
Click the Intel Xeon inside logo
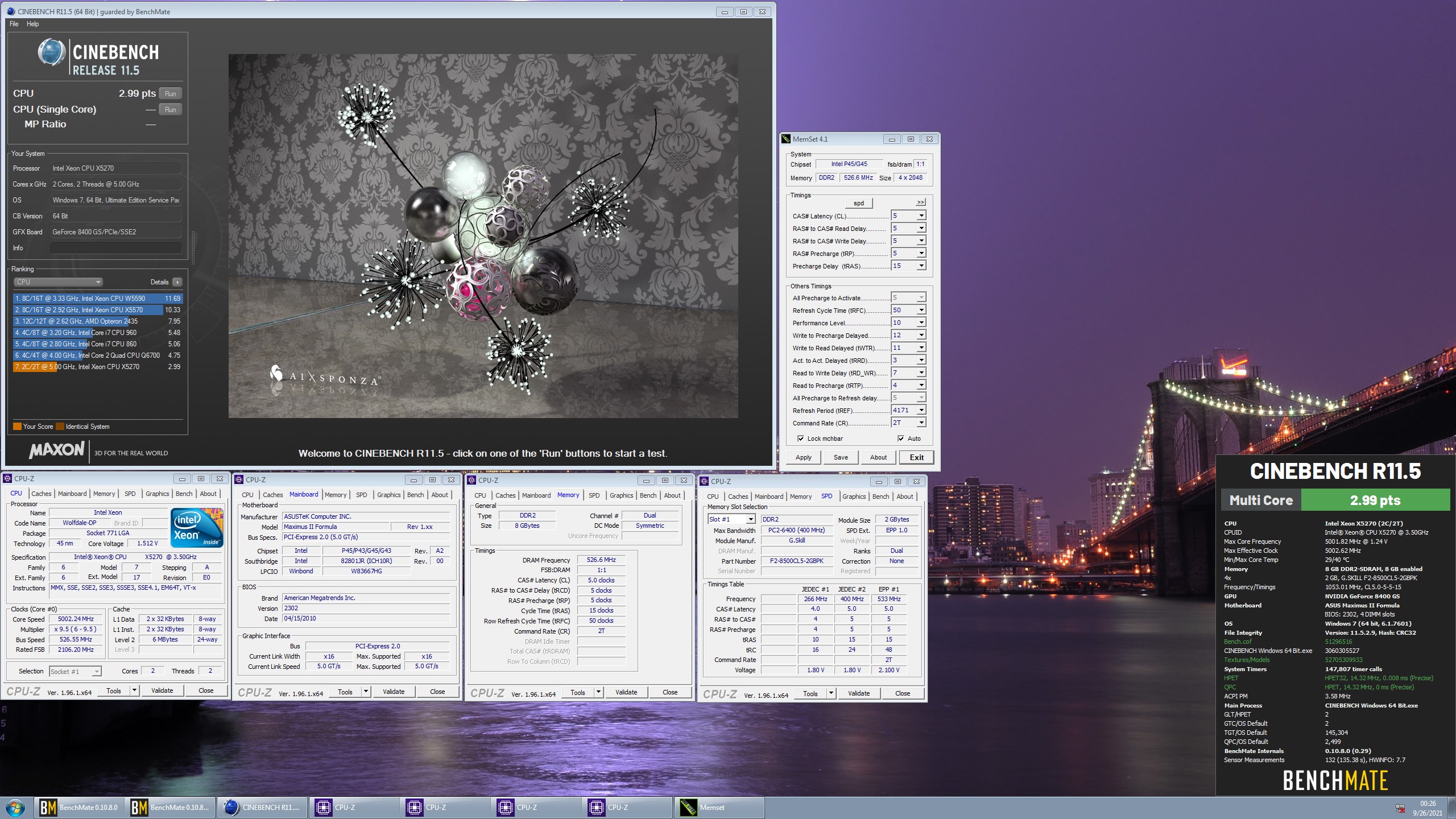(x=197, y=528)
